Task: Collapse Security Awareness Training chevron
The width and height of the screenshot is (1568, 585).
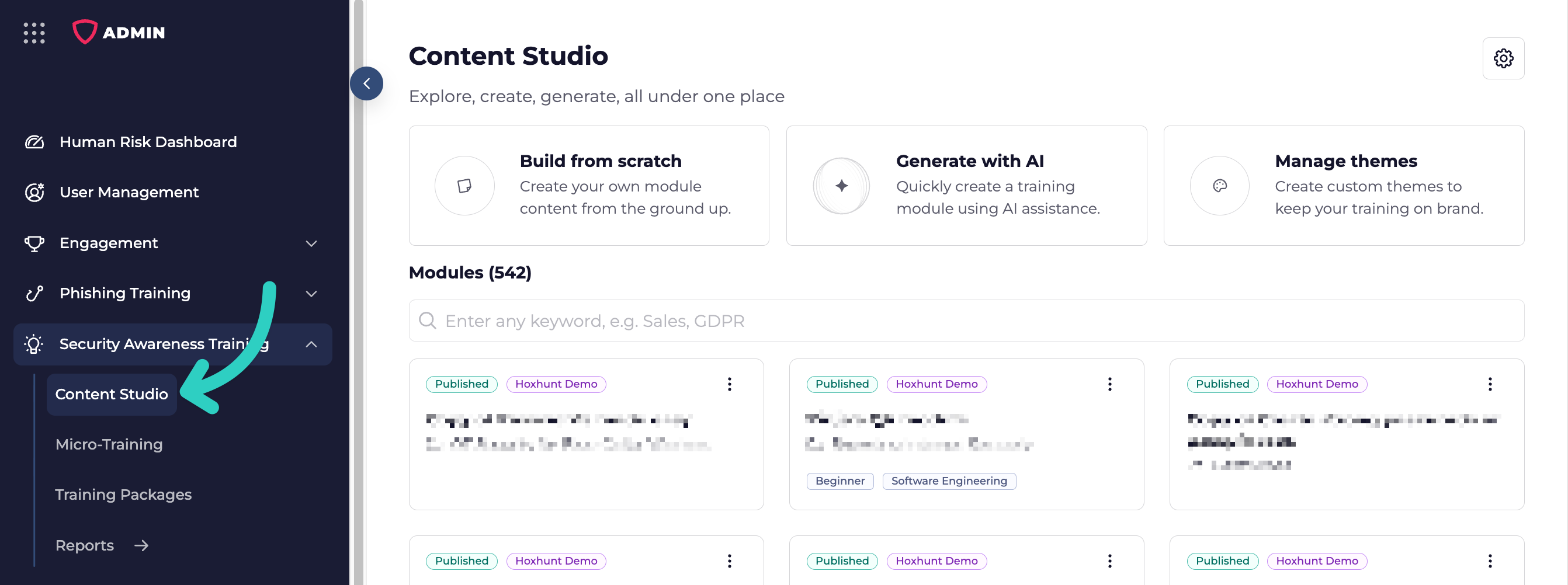Action: coord(311,344)
